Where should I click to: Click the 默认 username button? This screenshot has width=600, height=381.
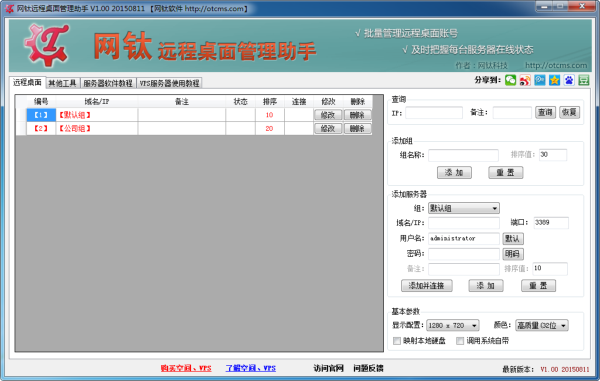513,238
